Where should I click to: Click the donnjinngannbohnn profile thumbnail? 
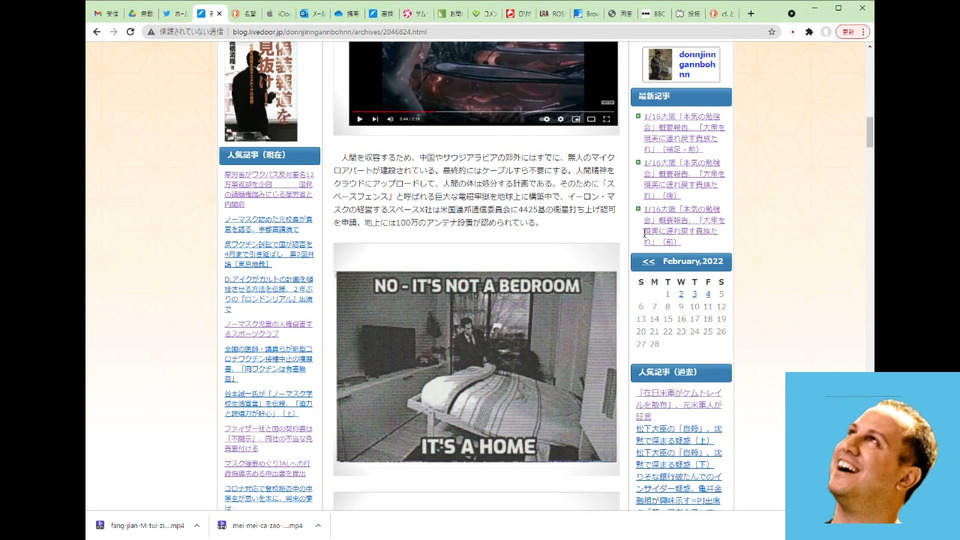(x=660, y=64)
